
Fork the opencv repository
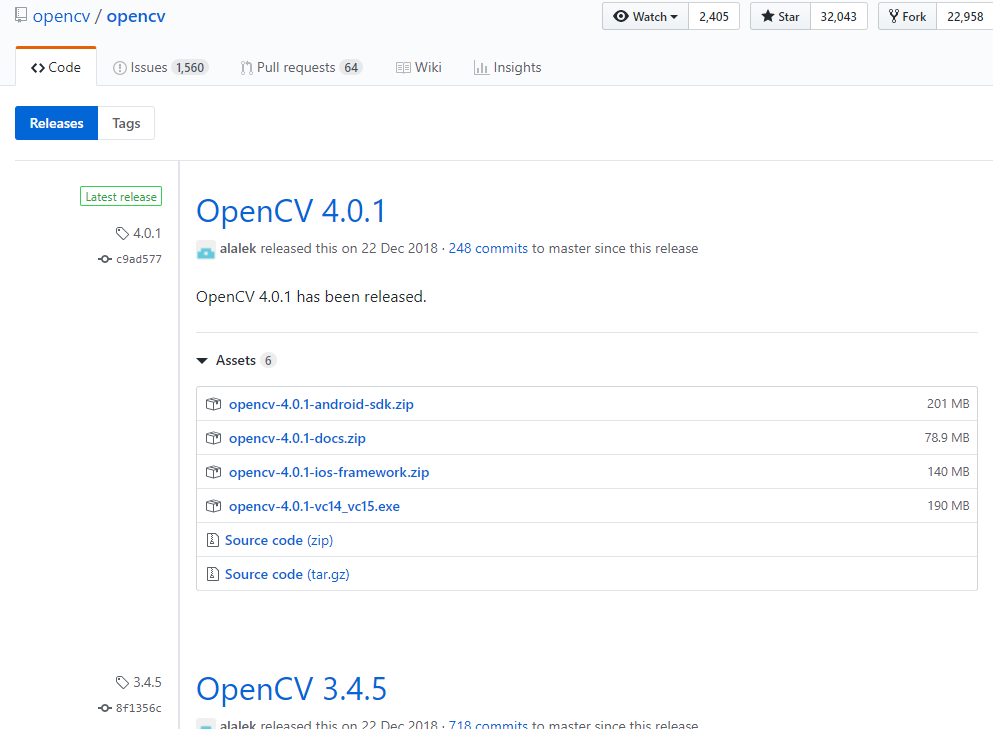907,16
